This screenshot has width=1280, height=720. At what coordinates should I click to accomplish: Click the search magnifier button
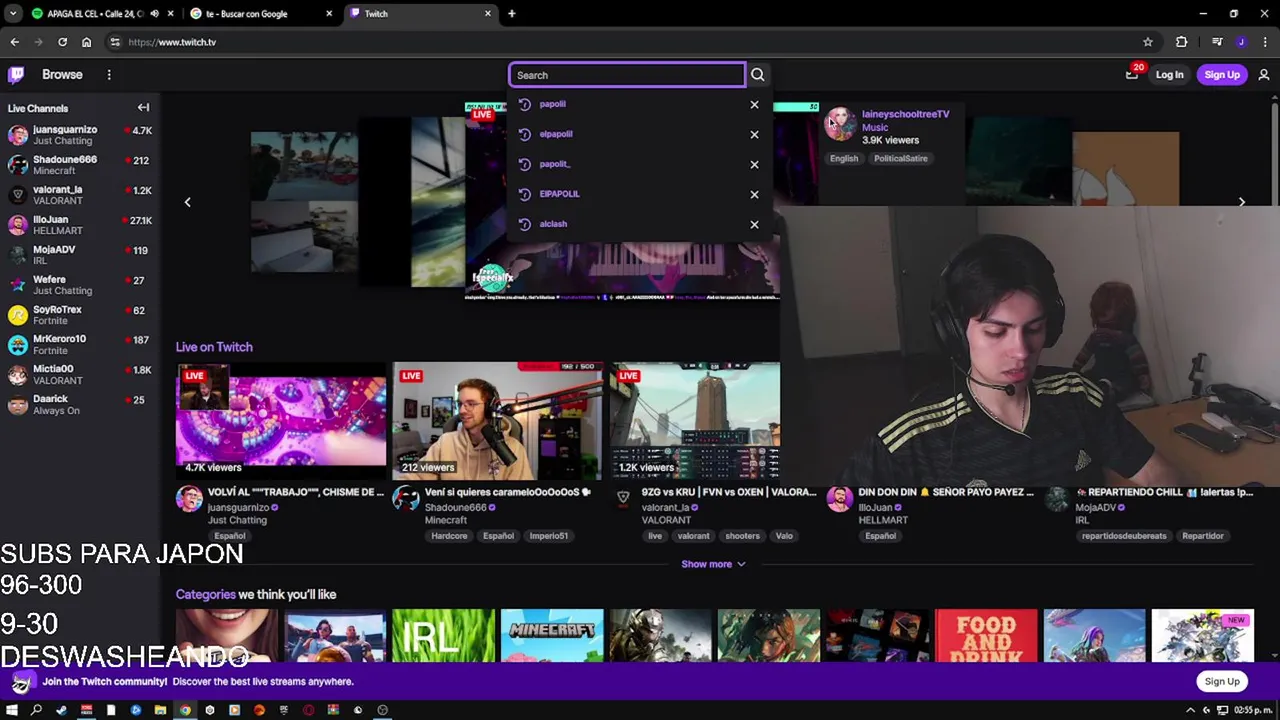tap(758, 75)
